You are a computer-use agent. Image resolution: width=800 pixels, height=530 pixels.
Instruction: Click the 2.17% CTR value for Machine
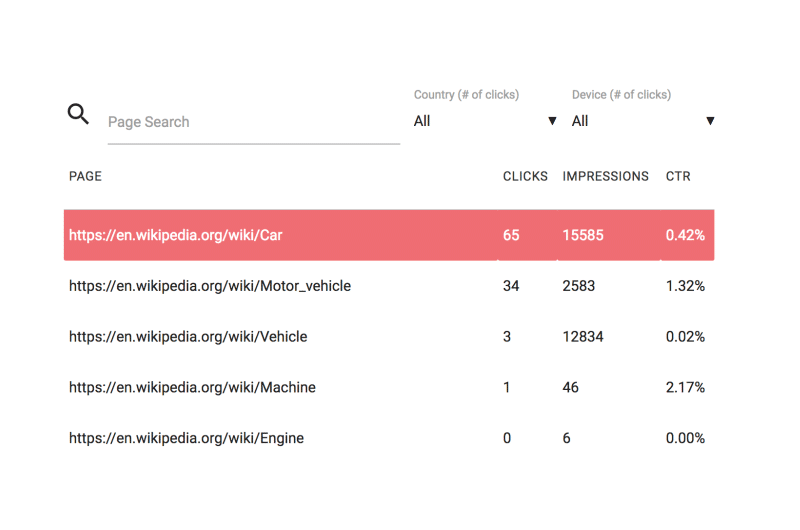[x=685, y=387]
